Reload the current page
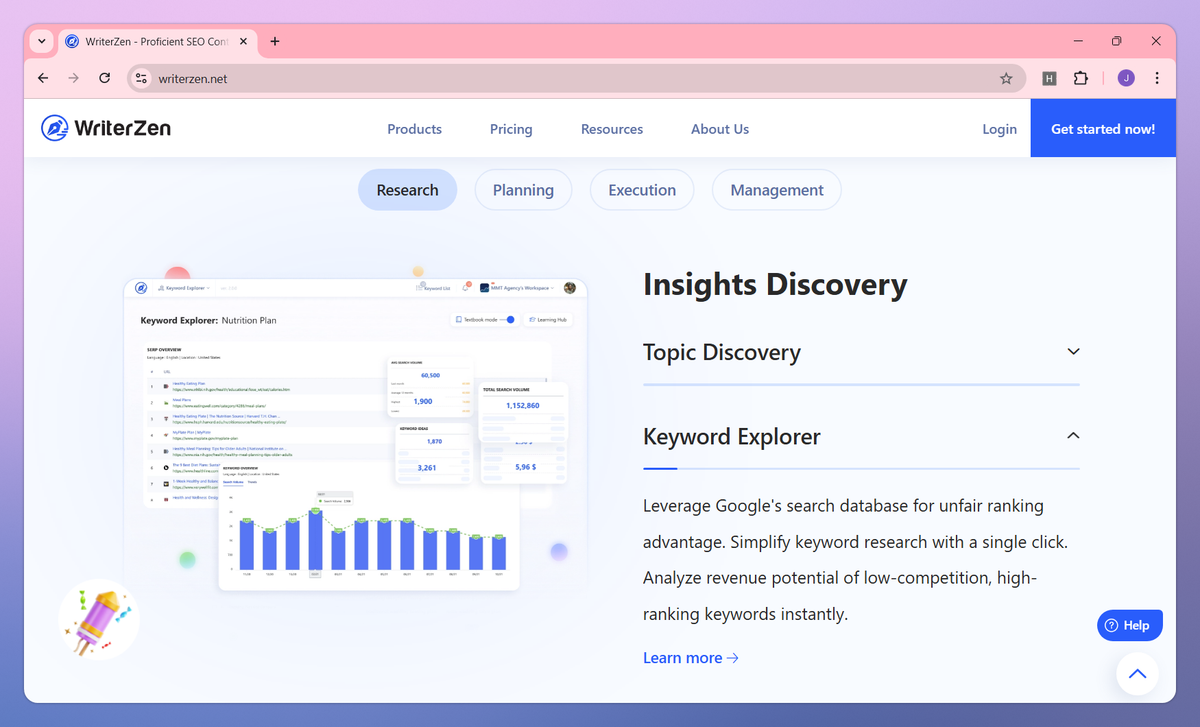The height and width of the screenshot is (727, 1200). coord(104,78)
